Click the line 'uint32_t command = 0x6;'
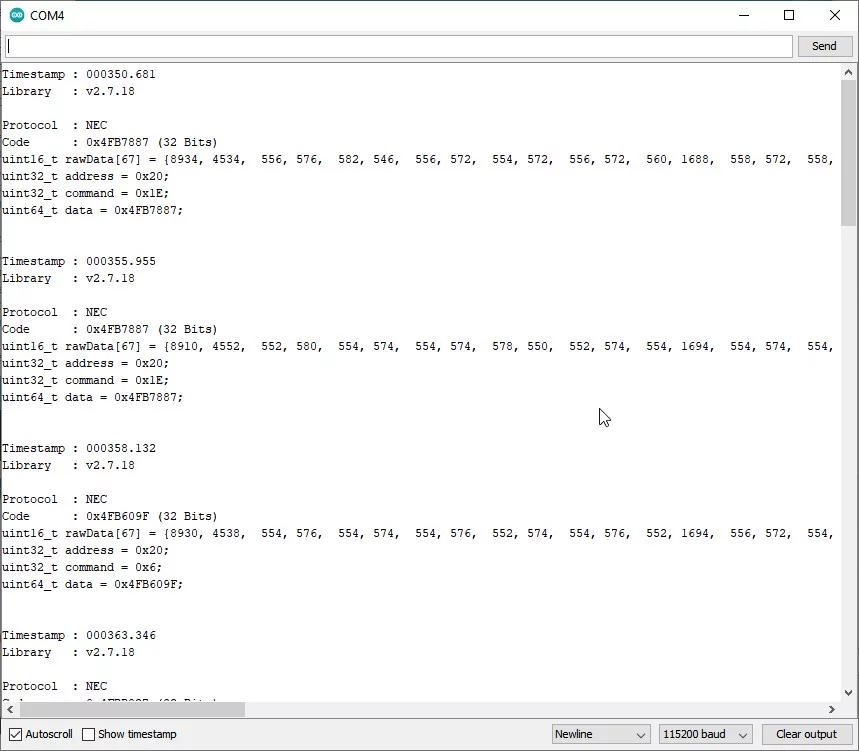The width and height of the screenshot is (859, 751). [82, 567]
